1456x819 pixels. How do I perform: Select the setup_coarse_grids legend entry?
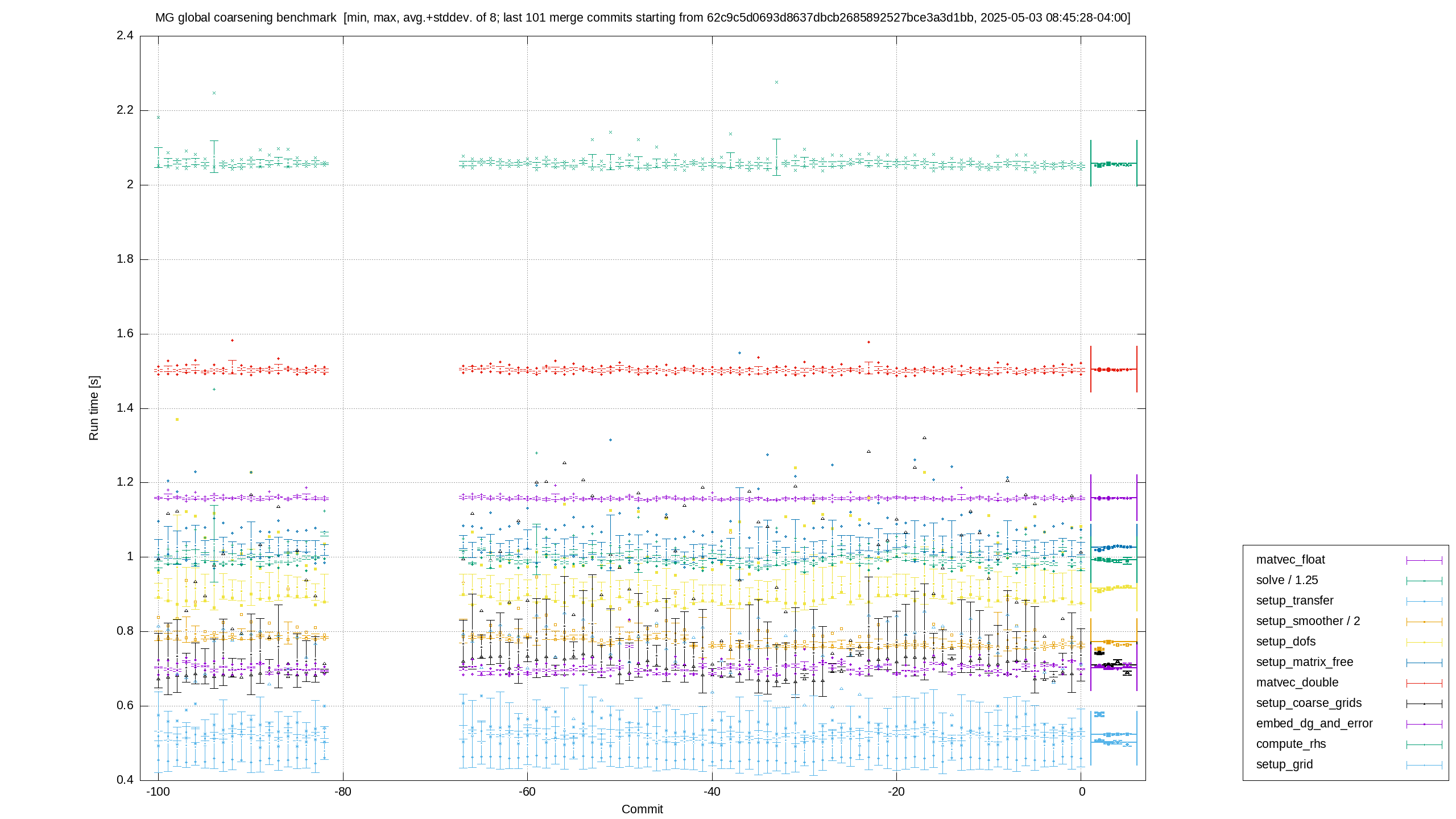click(1309, 703)
